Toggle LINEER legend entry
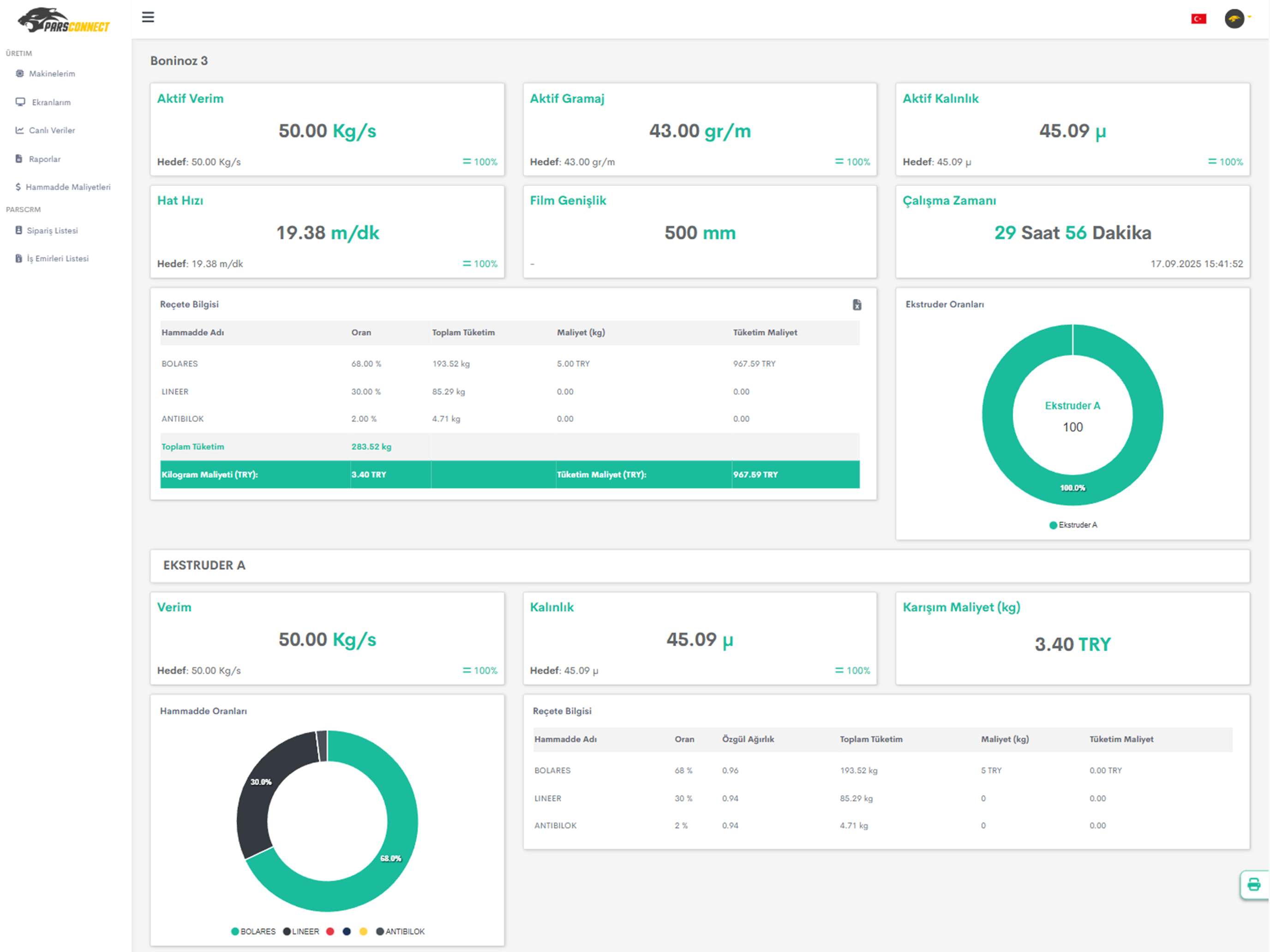This screenshot has height=952, width=1270. (x=301, y=931)
